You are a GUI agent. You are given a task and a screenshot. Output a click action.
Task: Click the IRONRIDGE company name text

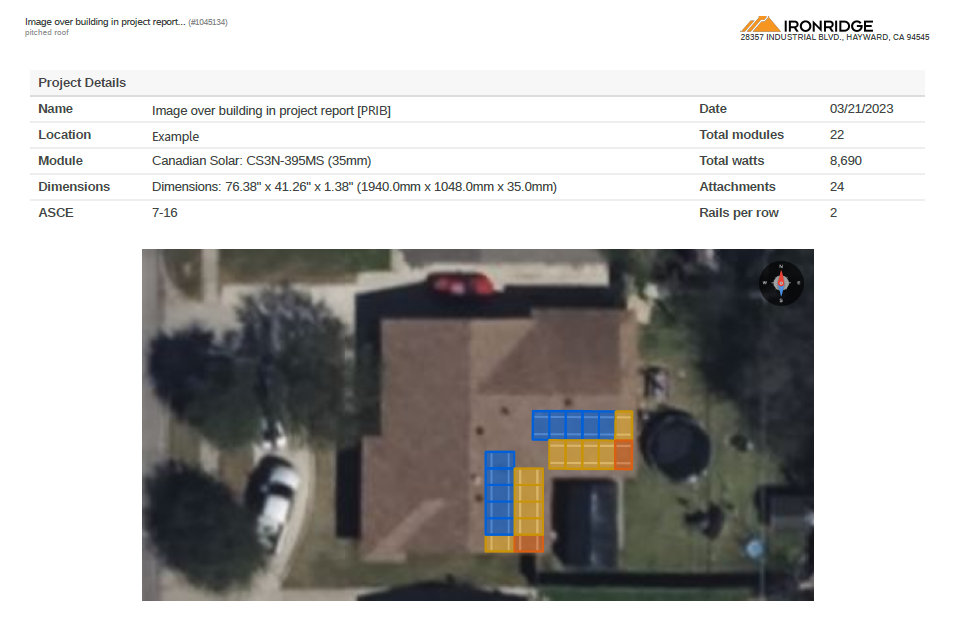click(829, 26)
